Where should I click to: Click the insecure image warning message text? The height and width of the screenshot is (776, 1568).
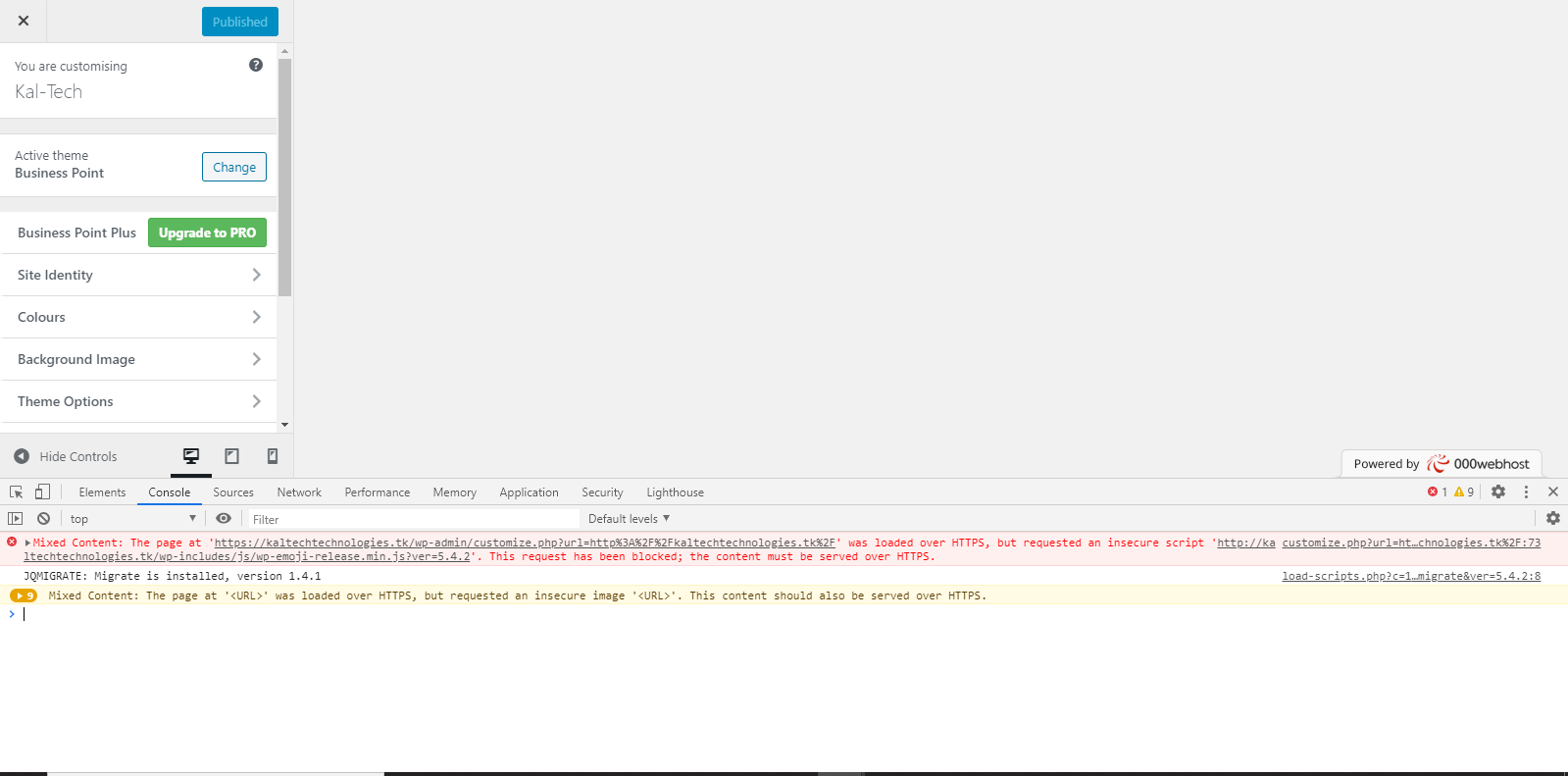(x=517, y=595)
